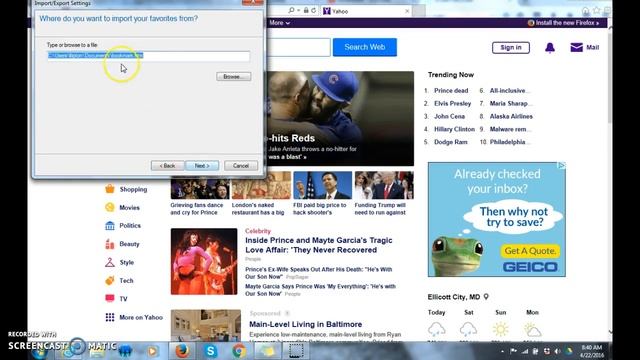The image size is (640, 360).
Task: Open Yahoo Mail envelope icon
Action: pos(576,47)
